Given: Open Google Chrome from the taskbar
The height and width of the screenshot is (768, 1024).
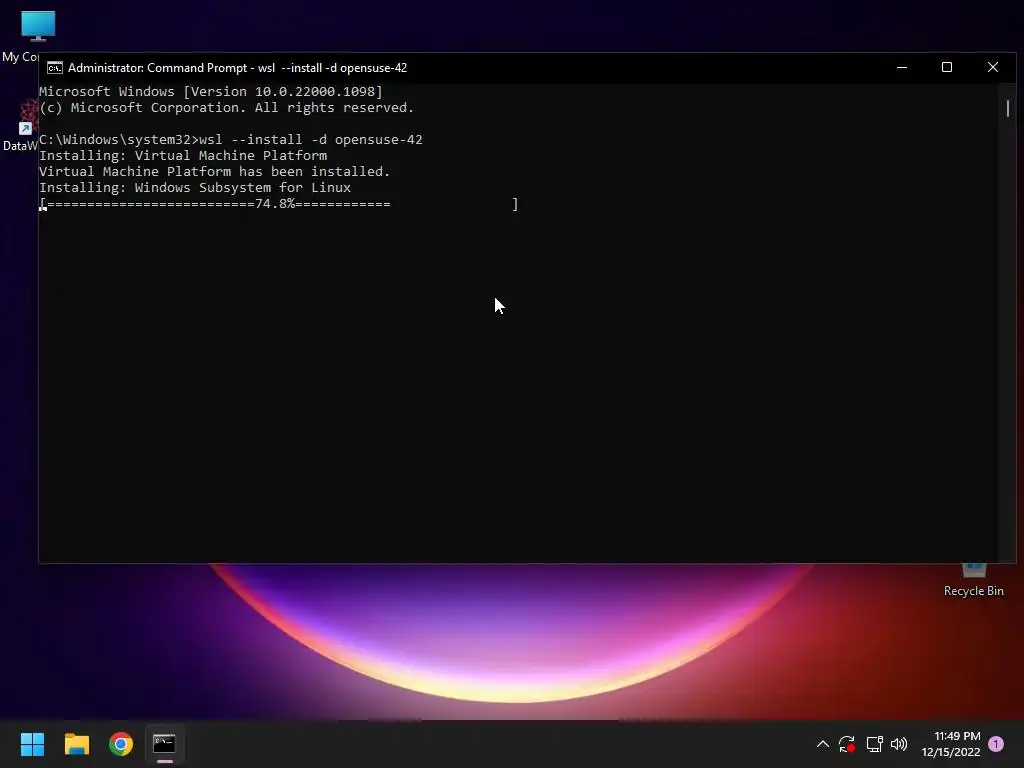Looking at the screenshot, I should tap(121, 744).
